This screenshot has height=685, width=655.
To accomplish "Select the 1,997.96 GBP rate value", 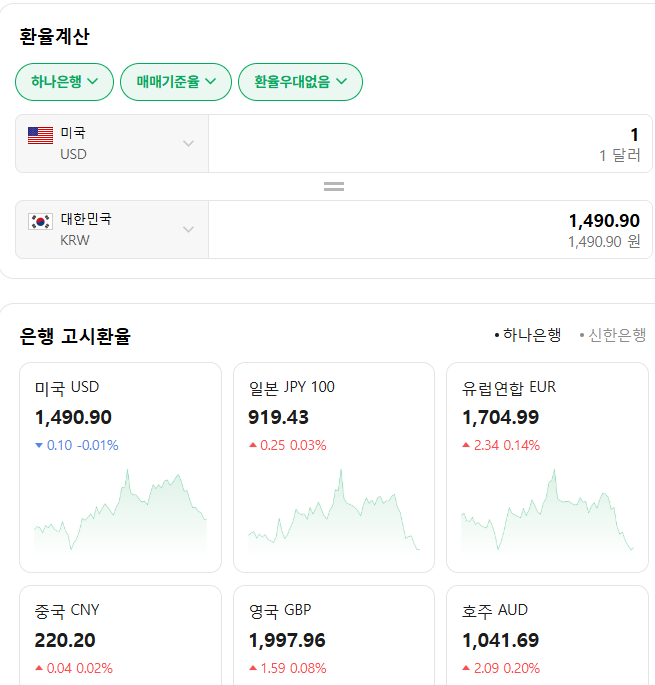I will 287,640.
